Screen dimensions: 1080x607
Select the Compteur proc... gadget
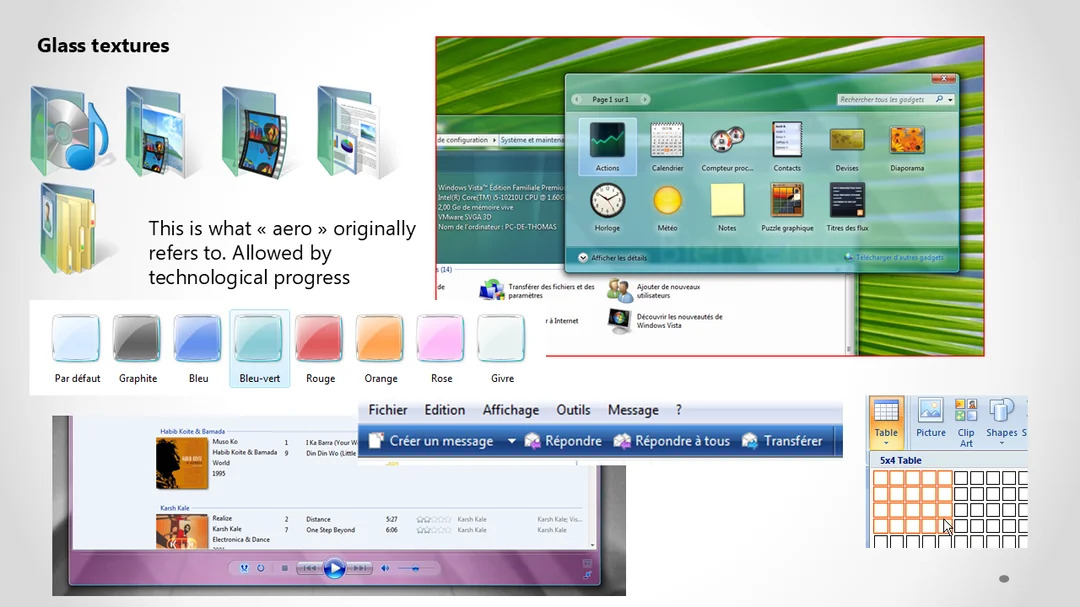(727, 146)
